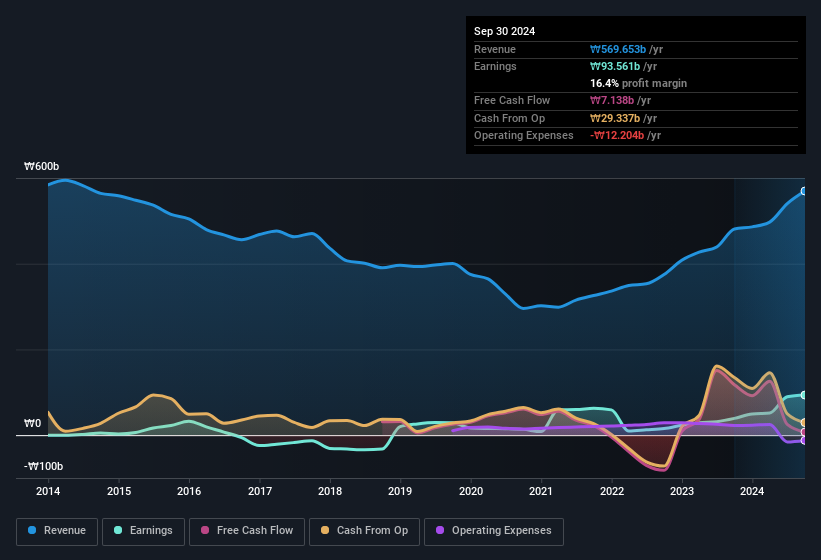This screenshot has height=560, width=821.
Task: Click the Free Cash Flow label in tooltip
Action: (512, 100)
